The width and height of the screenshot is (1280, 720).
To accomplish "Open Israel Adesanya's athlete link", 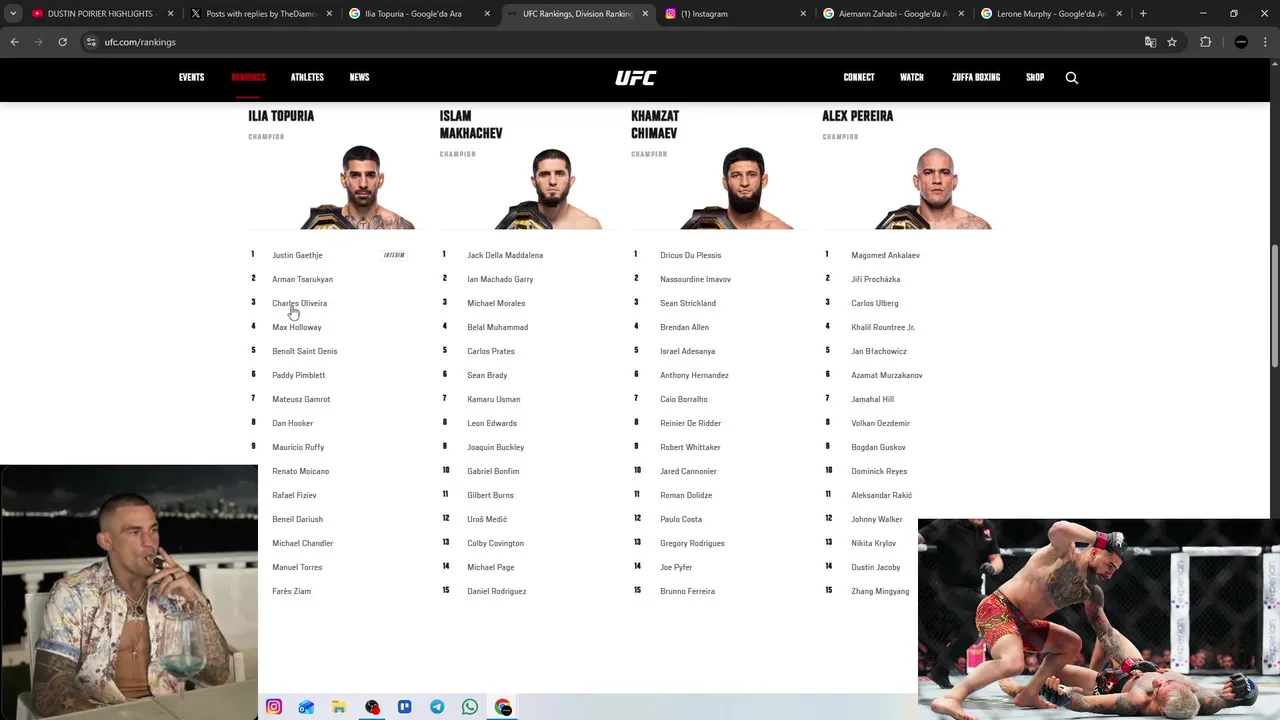I will pyautogui.click(x=687, y=351).
